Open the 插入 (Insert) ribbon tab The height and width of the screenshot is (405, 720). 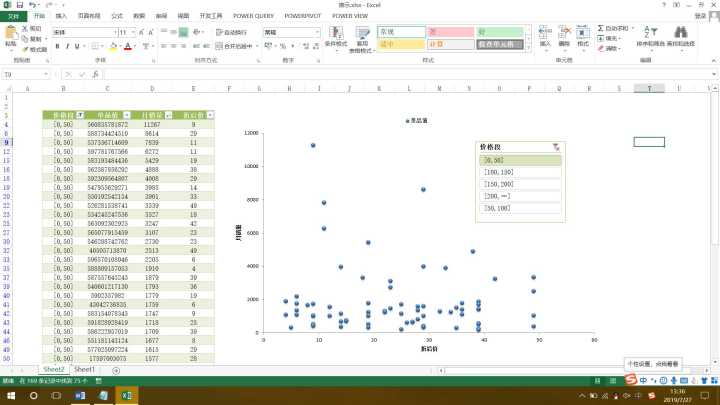(61, 17)
